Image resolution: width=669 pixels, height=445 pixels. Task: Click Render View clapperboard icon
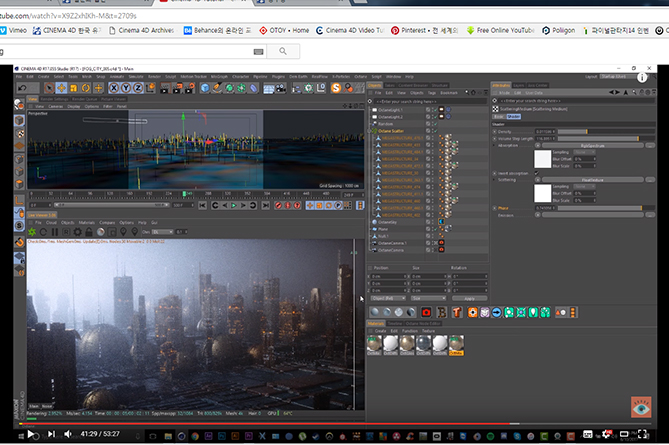pyautogui.click(x=165, y=88)
